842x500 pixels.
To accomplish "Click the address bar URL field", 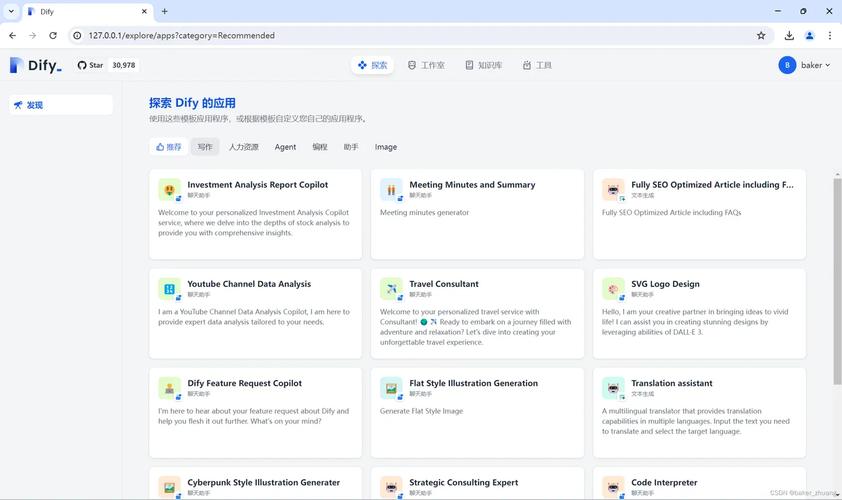I will click(400, 35).
